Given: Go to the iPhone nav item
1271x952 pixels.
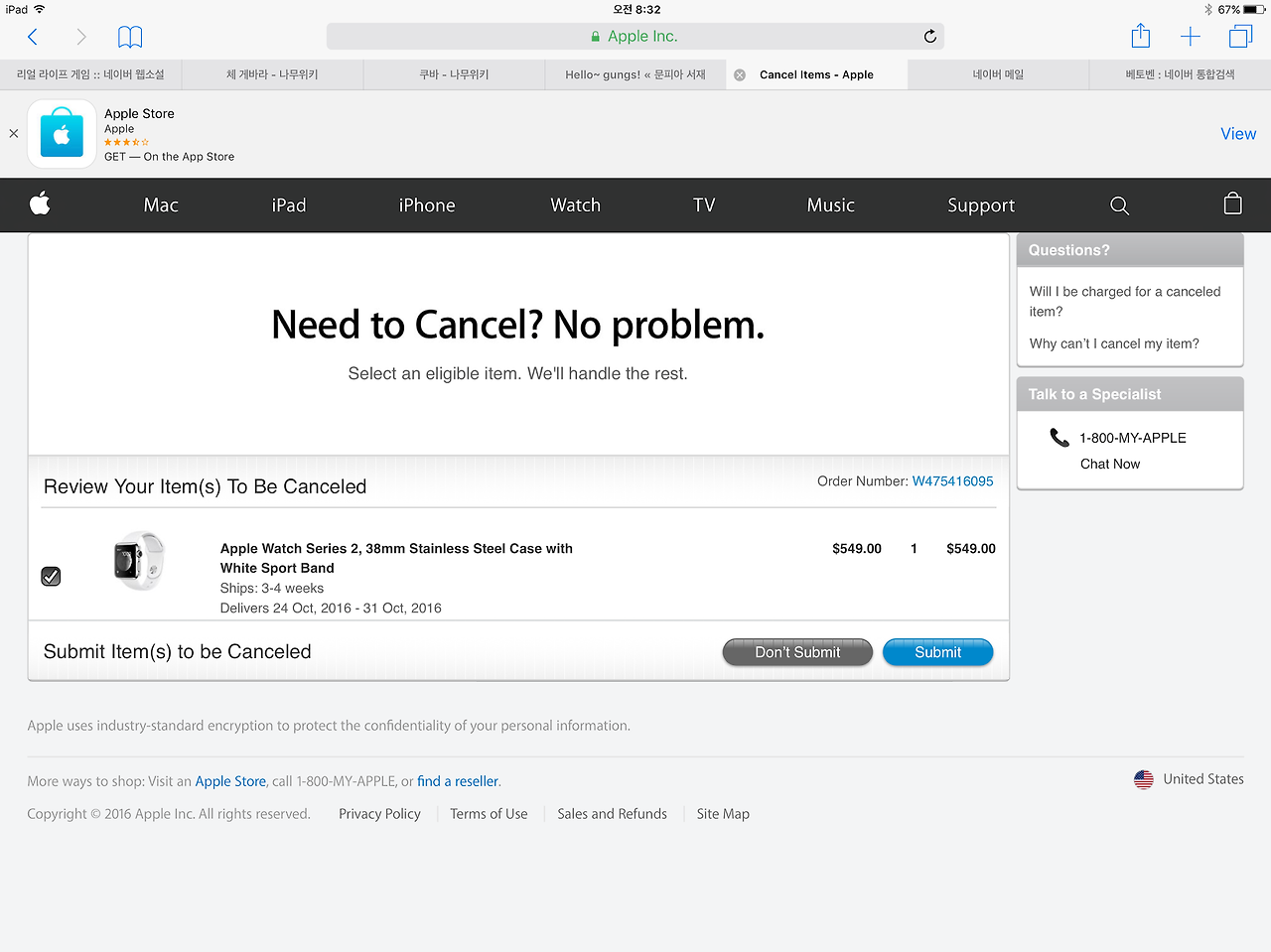Looking at the screenshot, I should (x=427, y=205).
